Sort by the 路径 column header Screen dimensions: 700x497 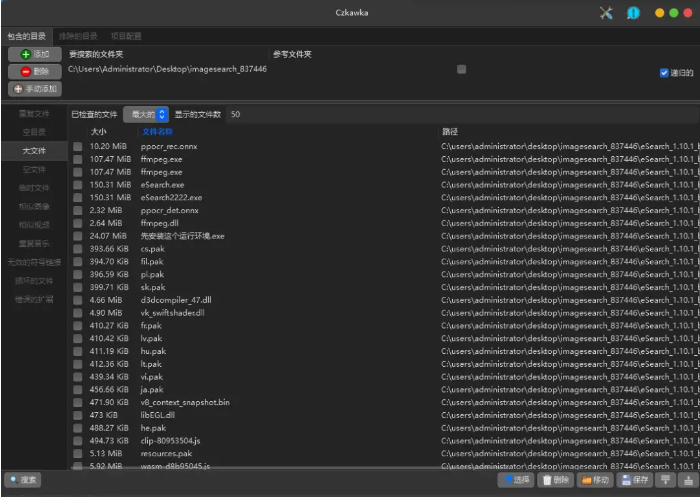pos(450,132)
